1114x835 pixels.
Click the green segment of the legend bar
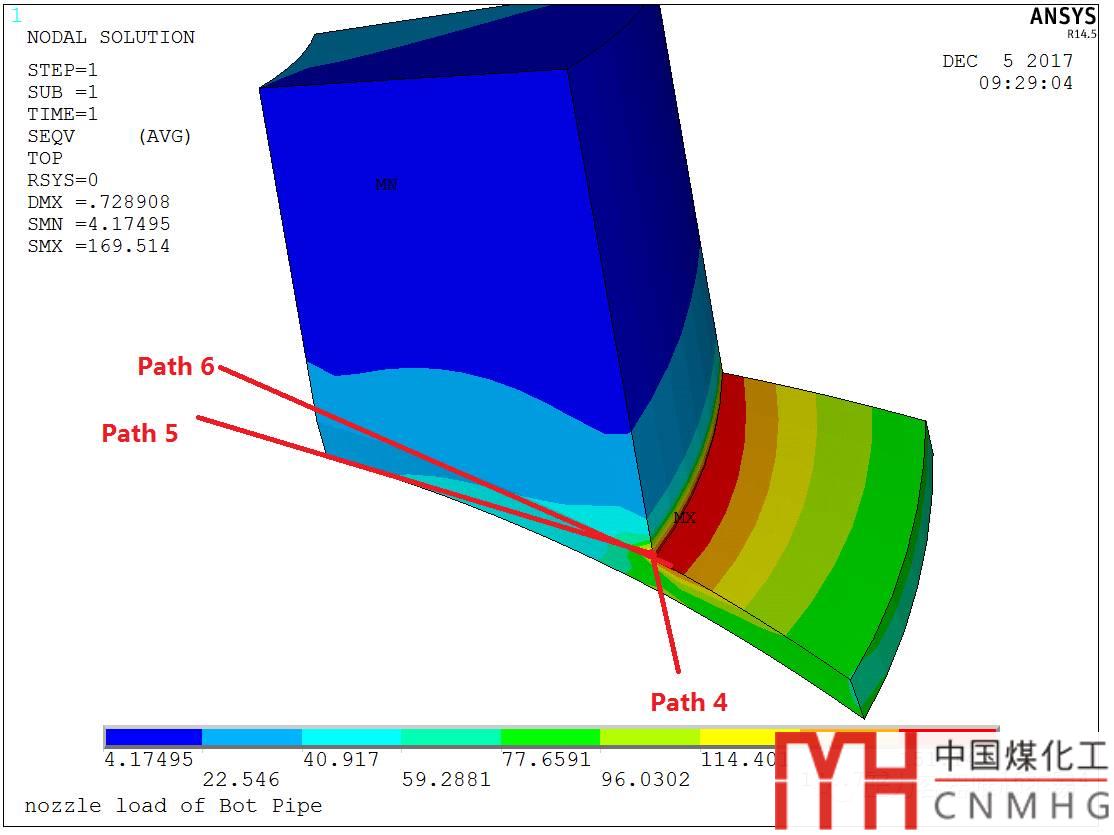coord(549,738)
